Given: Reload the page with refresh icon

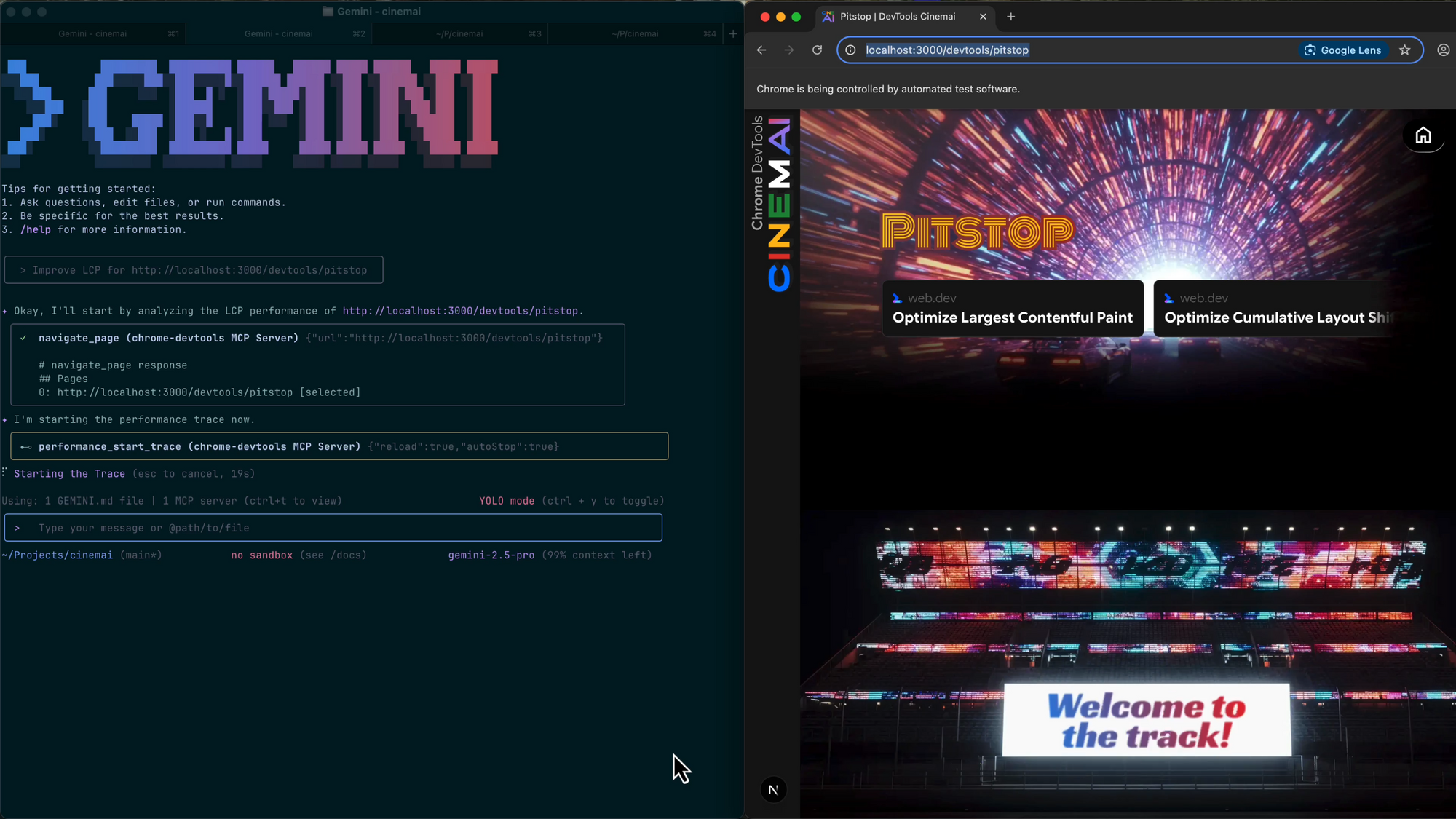Looking at the screenshot, I should click(817, 50).
